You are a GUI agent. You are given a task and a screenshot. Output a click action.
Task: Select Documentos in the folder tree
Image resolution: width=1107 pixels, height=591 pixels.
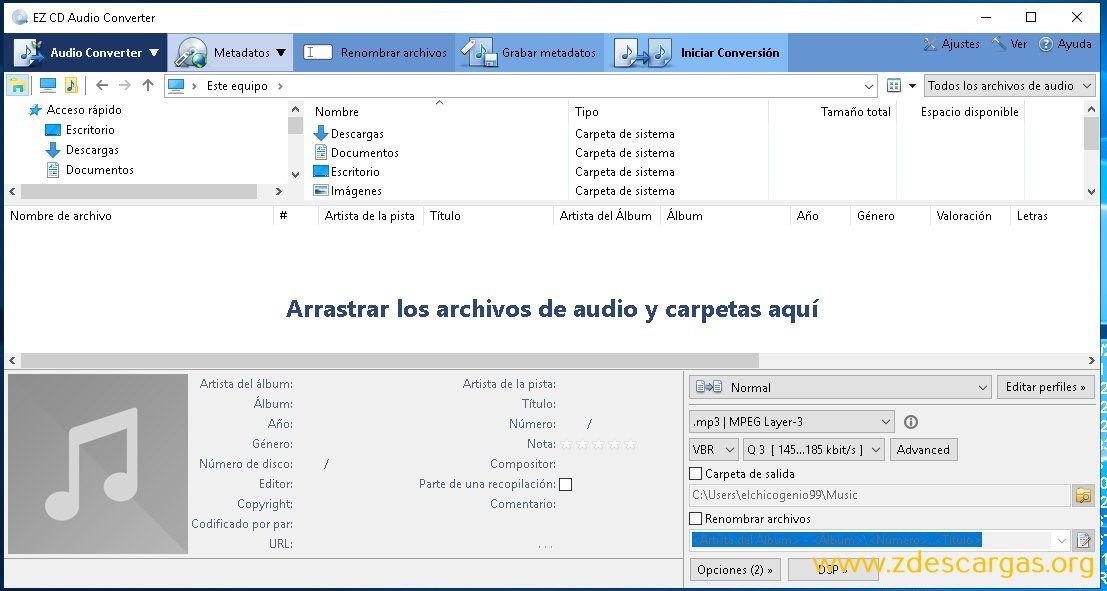(x=100, y=169)
